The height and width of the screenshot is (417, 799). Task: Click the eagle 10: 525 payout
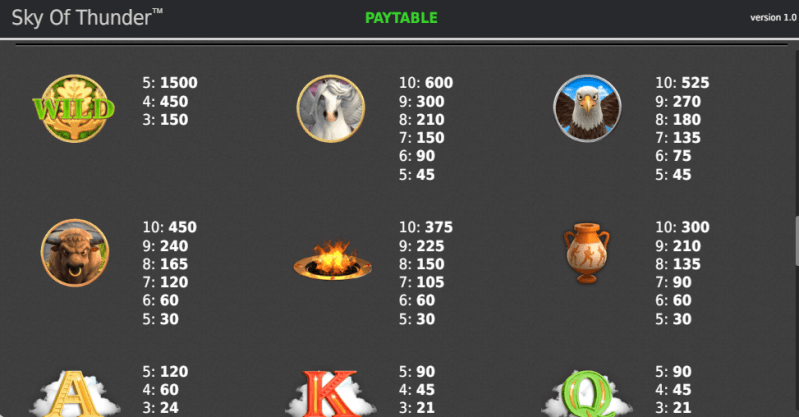click(x=682, y=83)
